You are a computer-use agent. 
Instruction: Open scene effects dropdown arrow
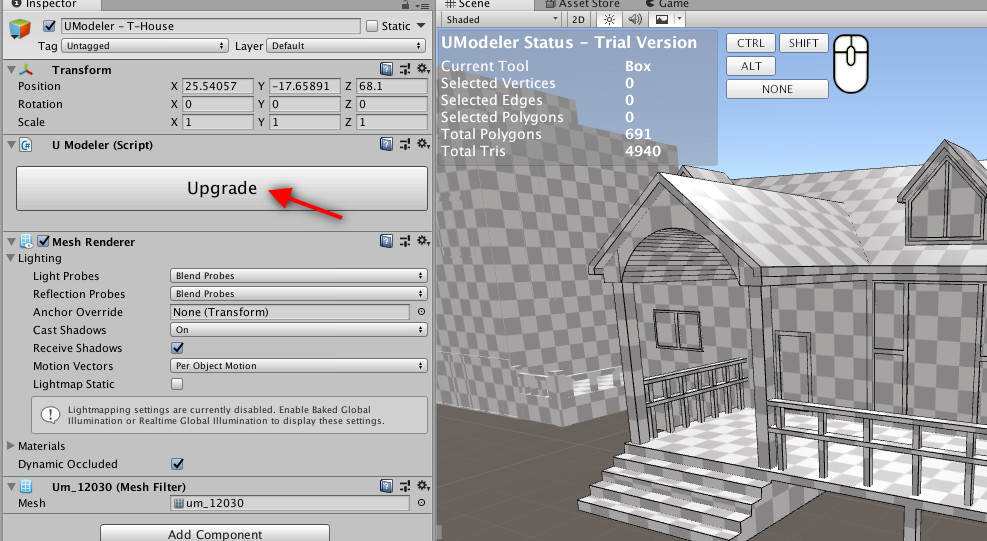[679, 20]
